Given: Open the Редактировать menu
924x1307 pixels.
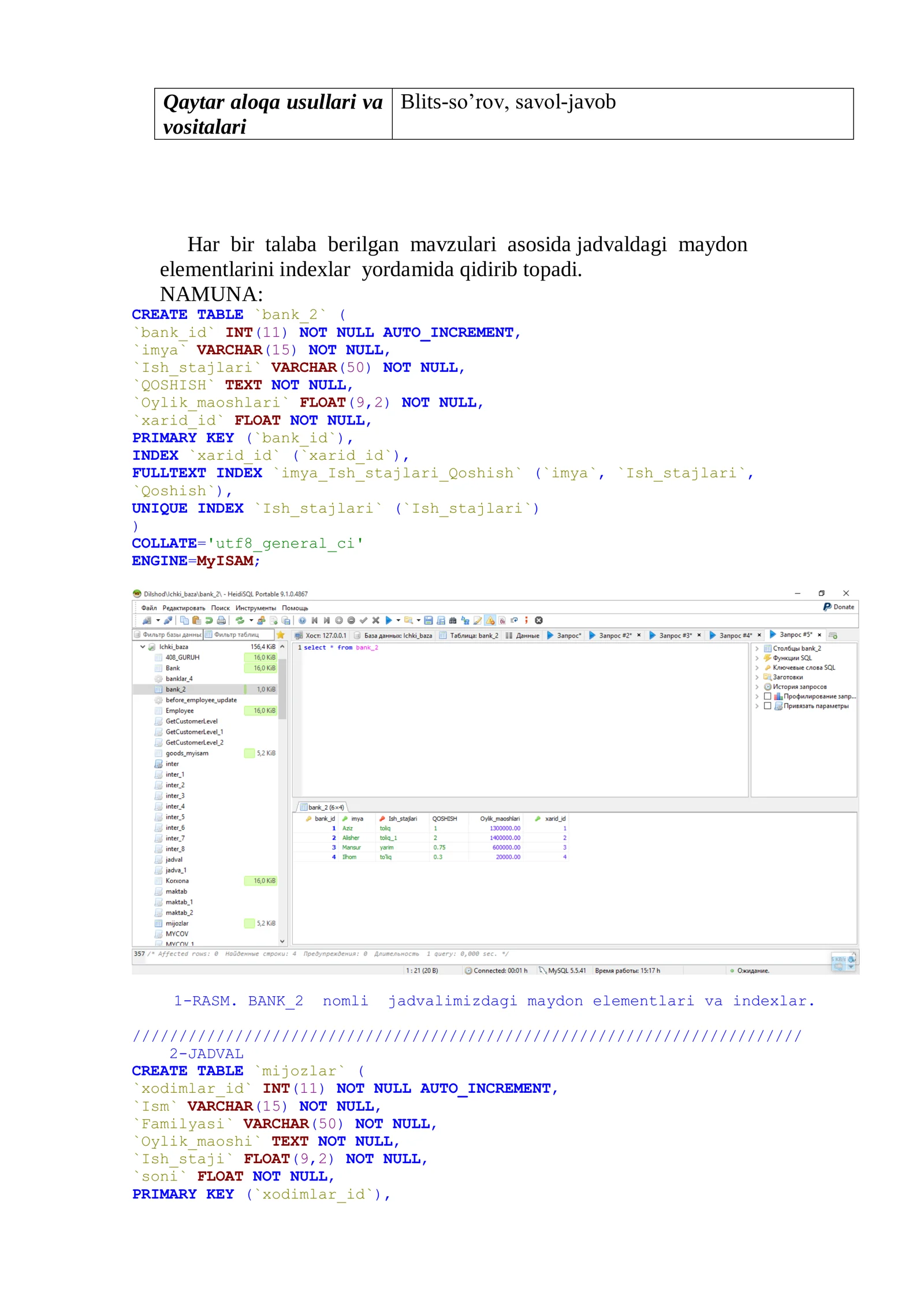Looking at the screenshot, I should [x=184, y=608].
